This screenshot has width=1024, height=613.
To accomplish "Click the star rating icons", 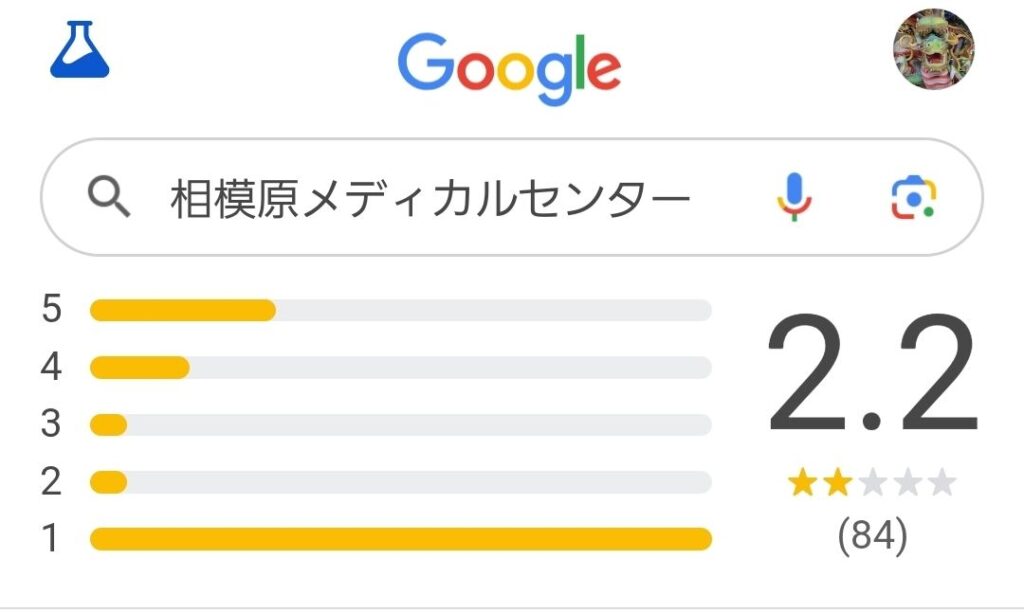I will pos(871,484).
